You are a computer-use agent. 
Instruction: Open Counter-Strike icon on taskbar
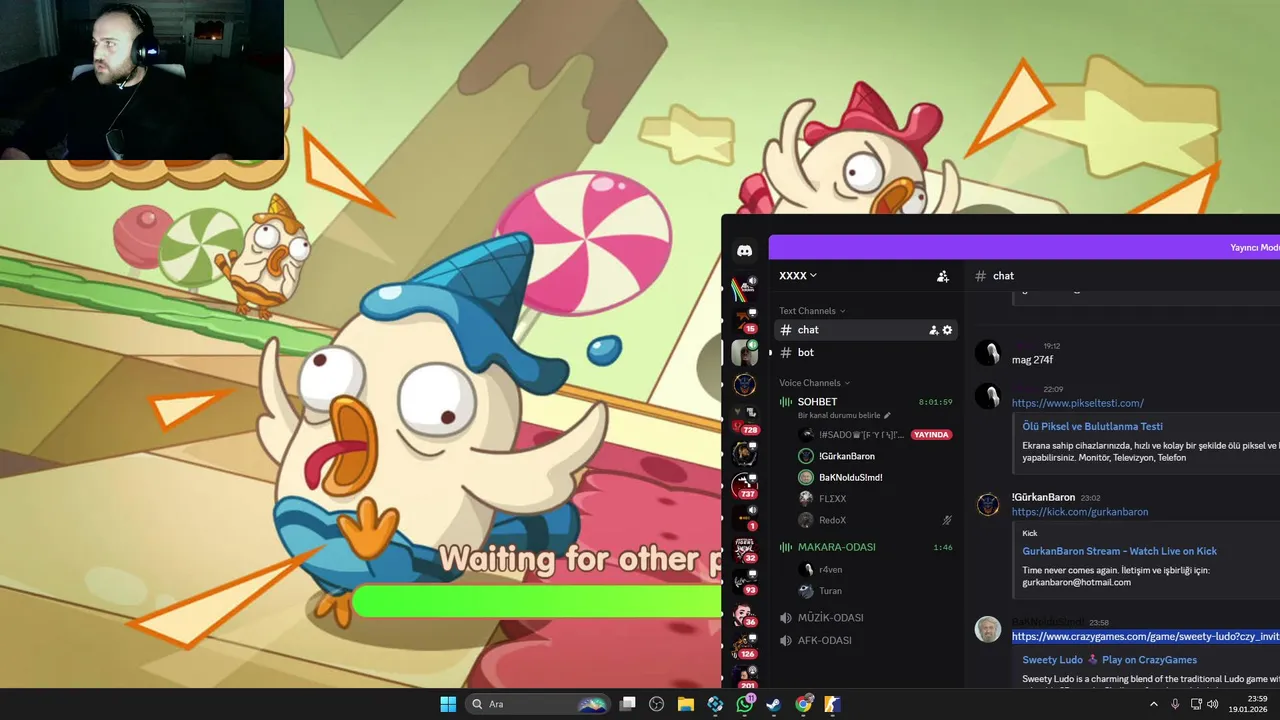click(832, 704)
